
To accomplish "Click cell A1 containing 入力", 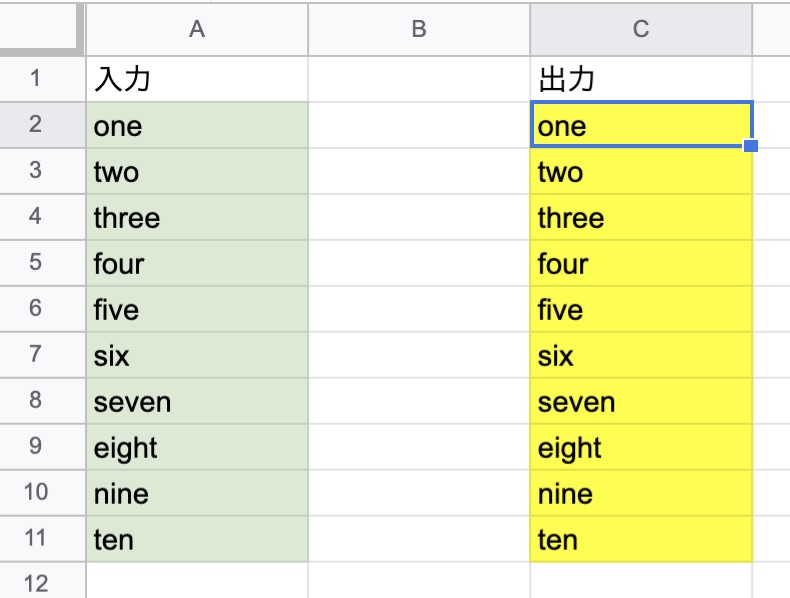I will point(197,79).
